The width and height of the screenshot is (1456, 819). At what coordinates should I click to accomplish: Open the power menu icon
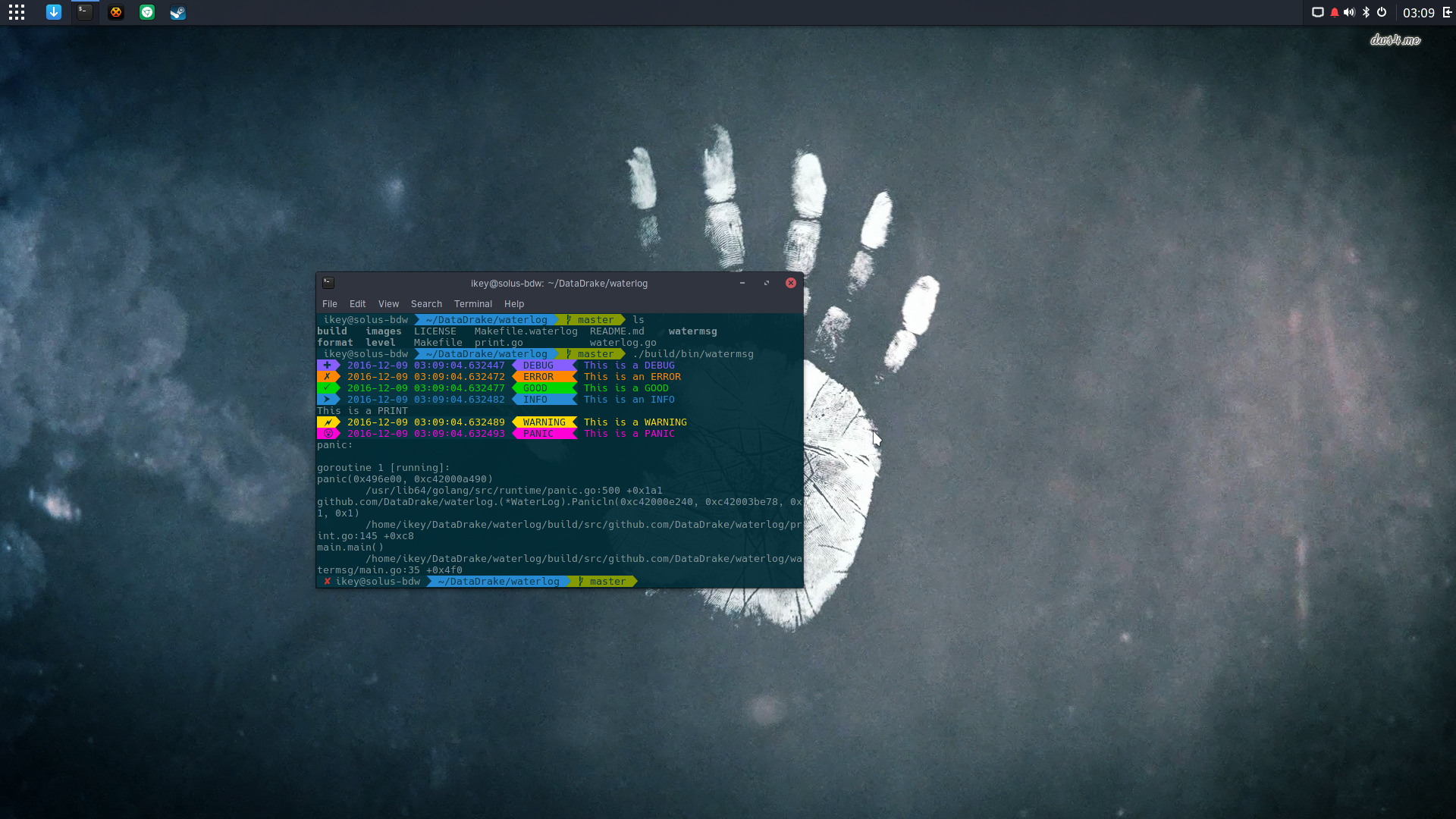1382,12
